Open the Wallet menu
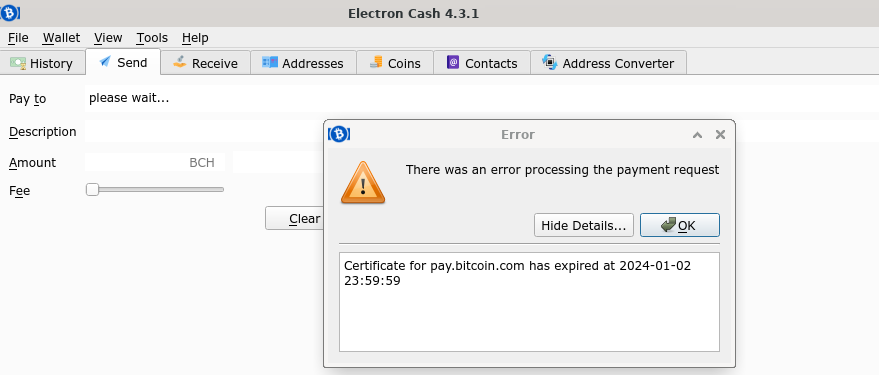This screenshot has height=375, width=879. click(61, 38)
